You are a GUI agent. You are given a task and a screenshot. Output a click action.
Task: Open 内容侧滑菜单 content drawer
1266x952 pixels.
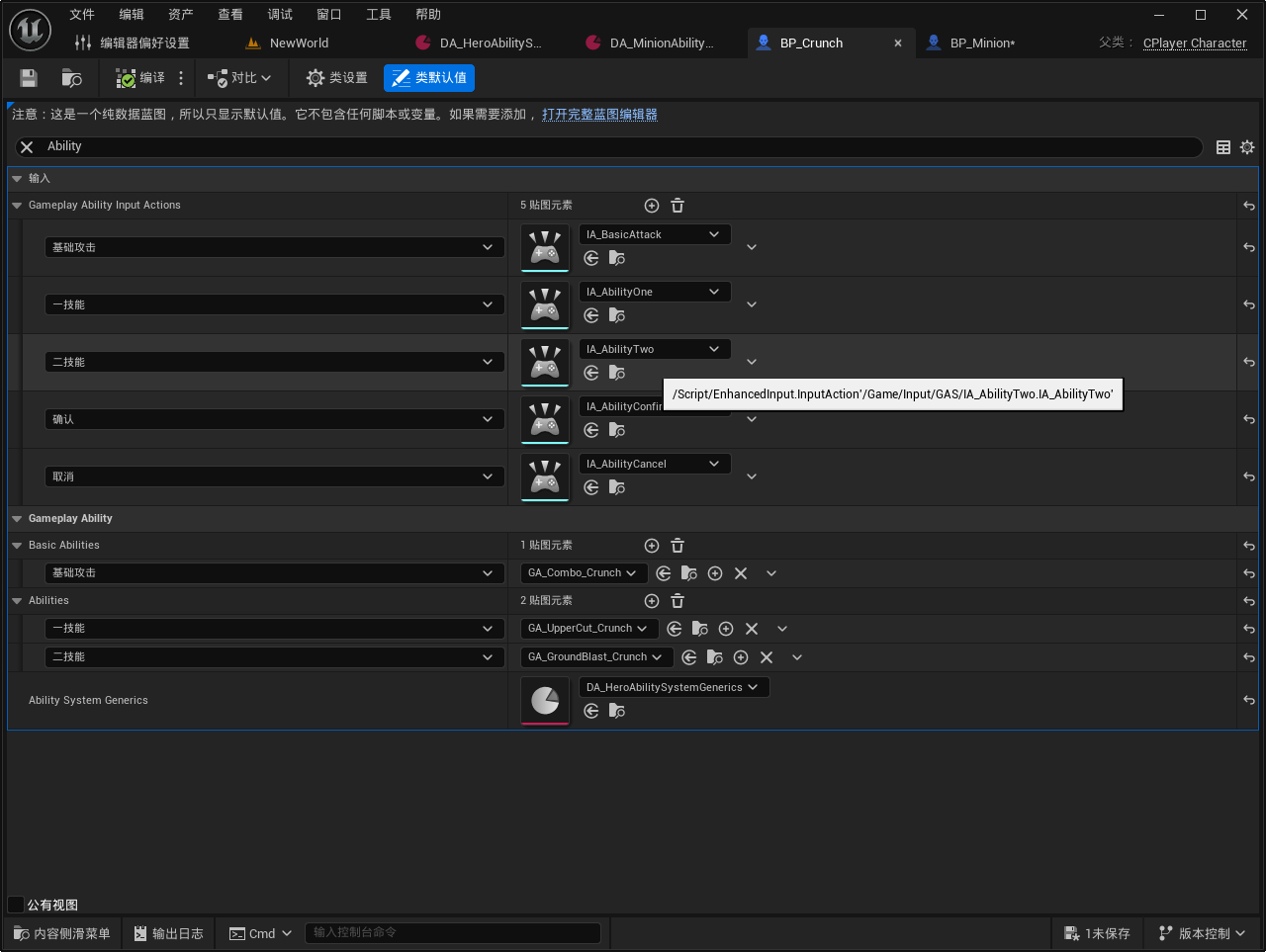62,933
